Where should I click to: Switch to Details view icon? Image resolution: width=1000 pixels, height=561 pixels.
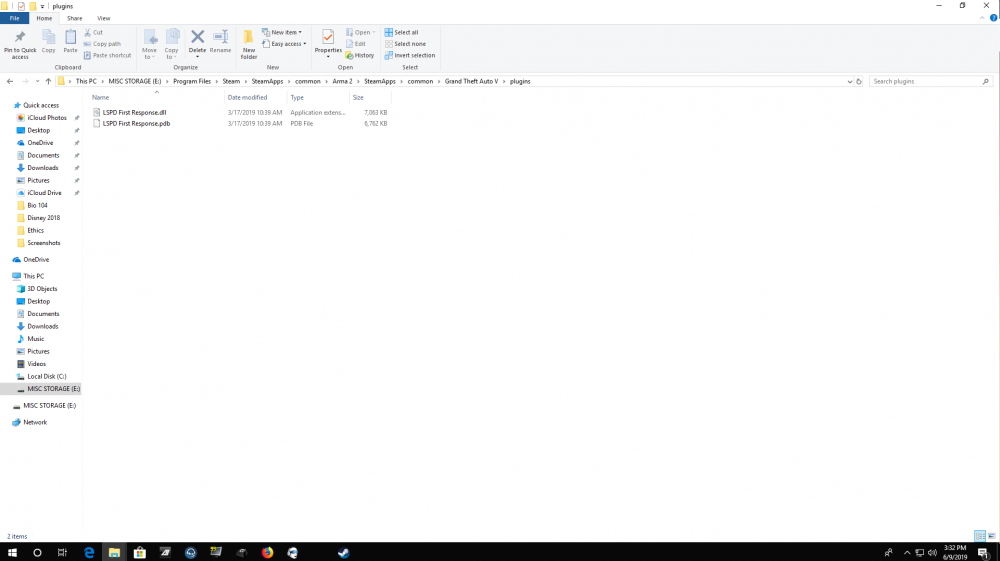[980, 536]
